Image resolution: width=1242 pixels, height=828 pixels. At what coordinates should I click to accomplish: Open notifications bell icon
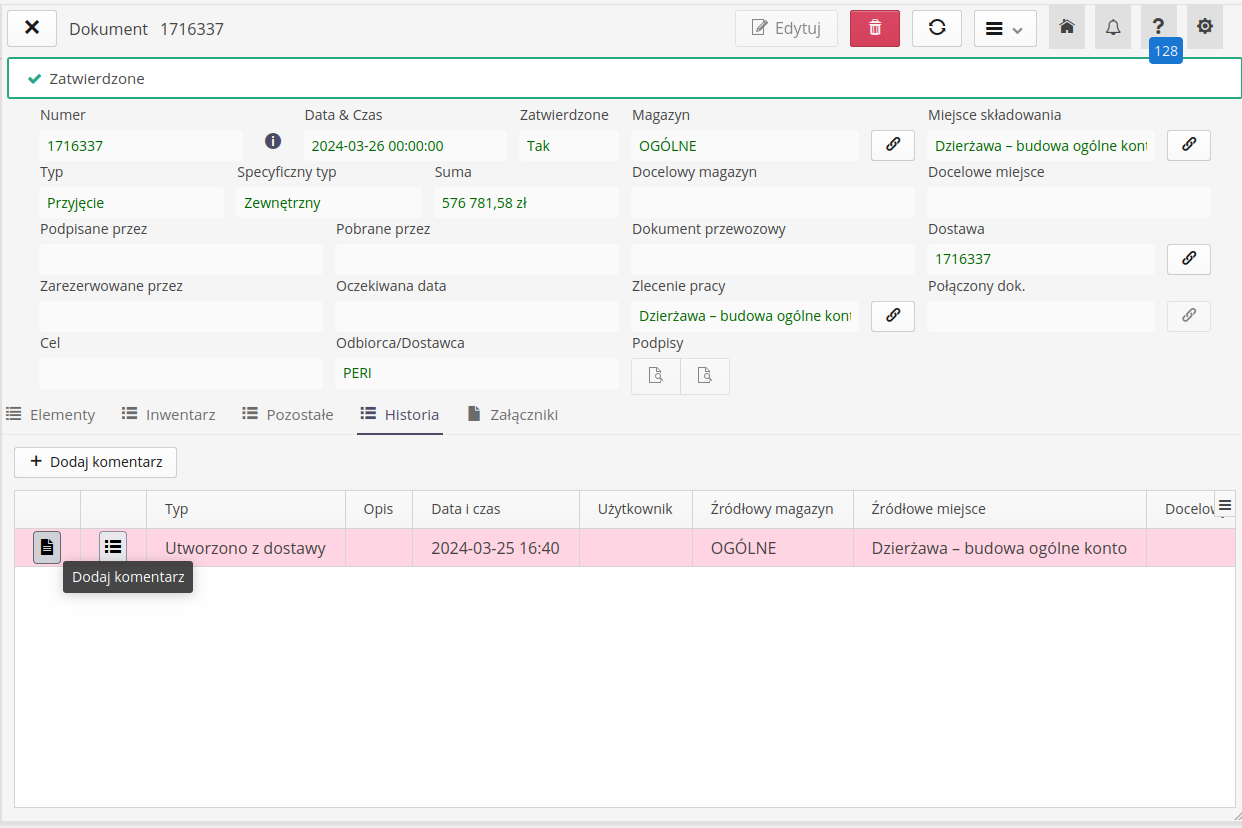[1112, 28]
